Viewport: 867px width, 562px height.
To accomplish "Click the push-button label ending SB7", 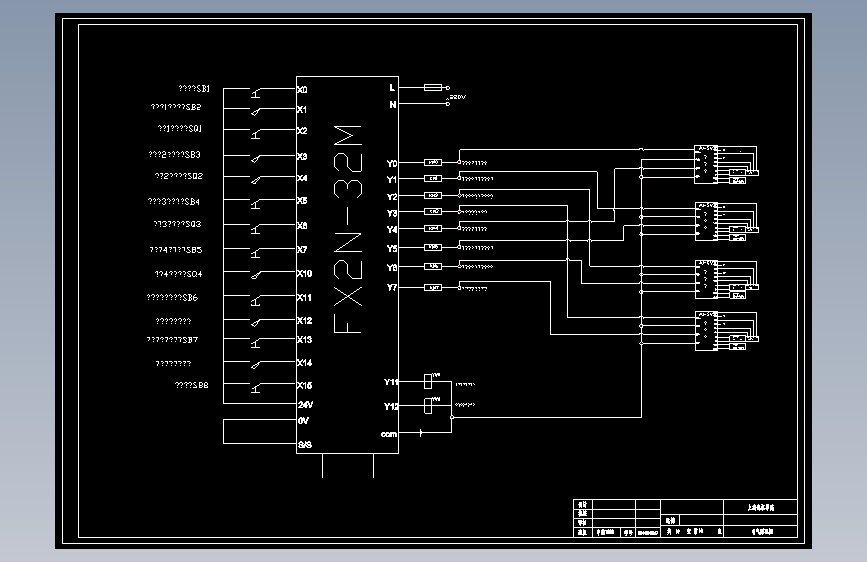I will [x=172, y=340].
